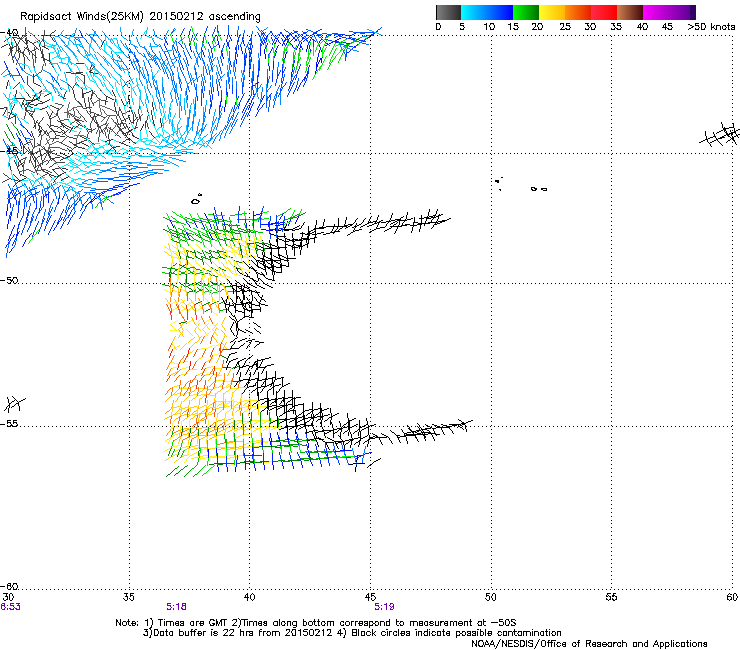Click the '>50 knots' legend label
The image size is (740, 650).
pos(711,27)
